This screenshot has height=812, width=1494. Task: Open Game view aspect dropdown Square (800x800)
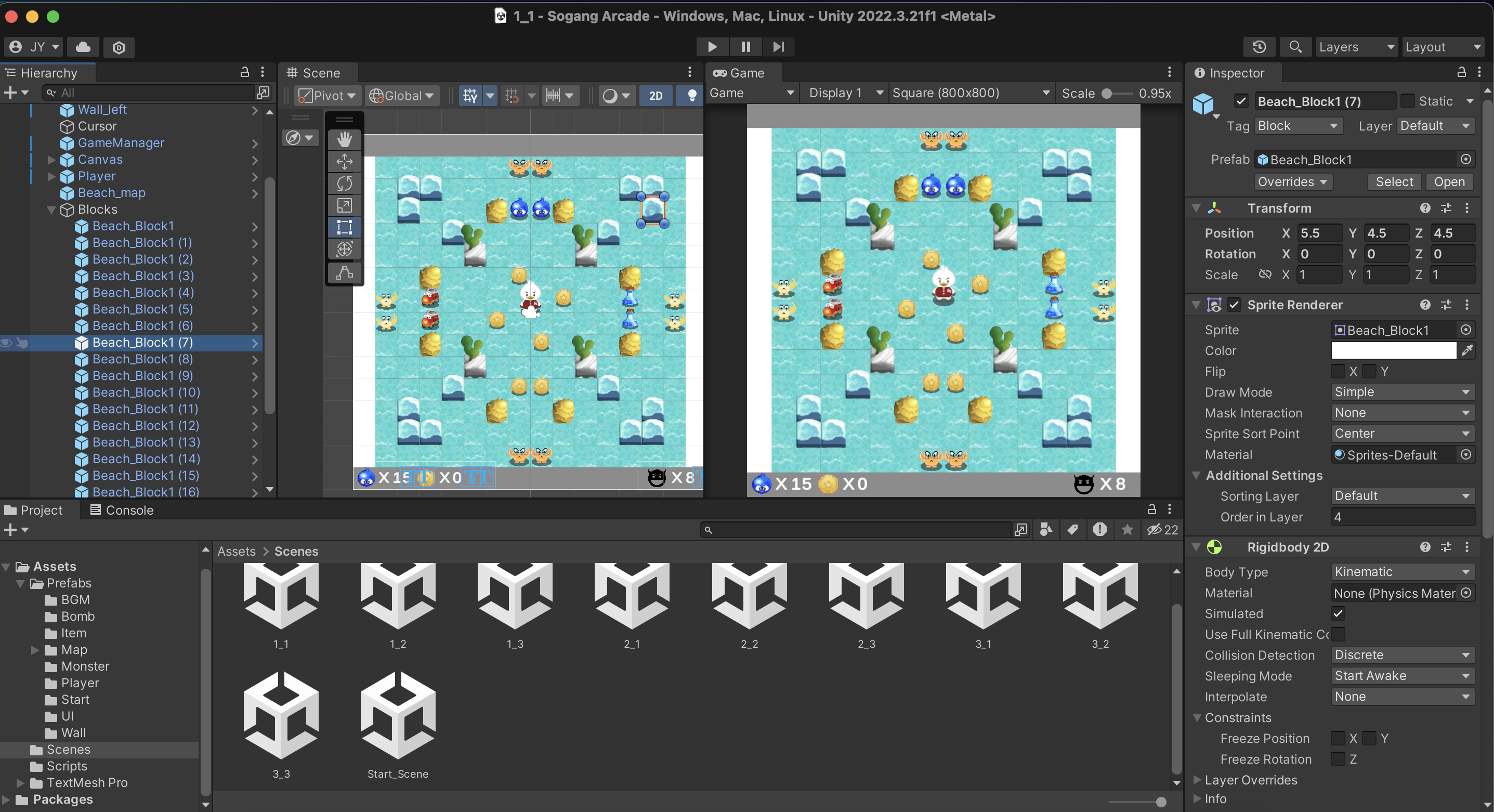point(971,93)
